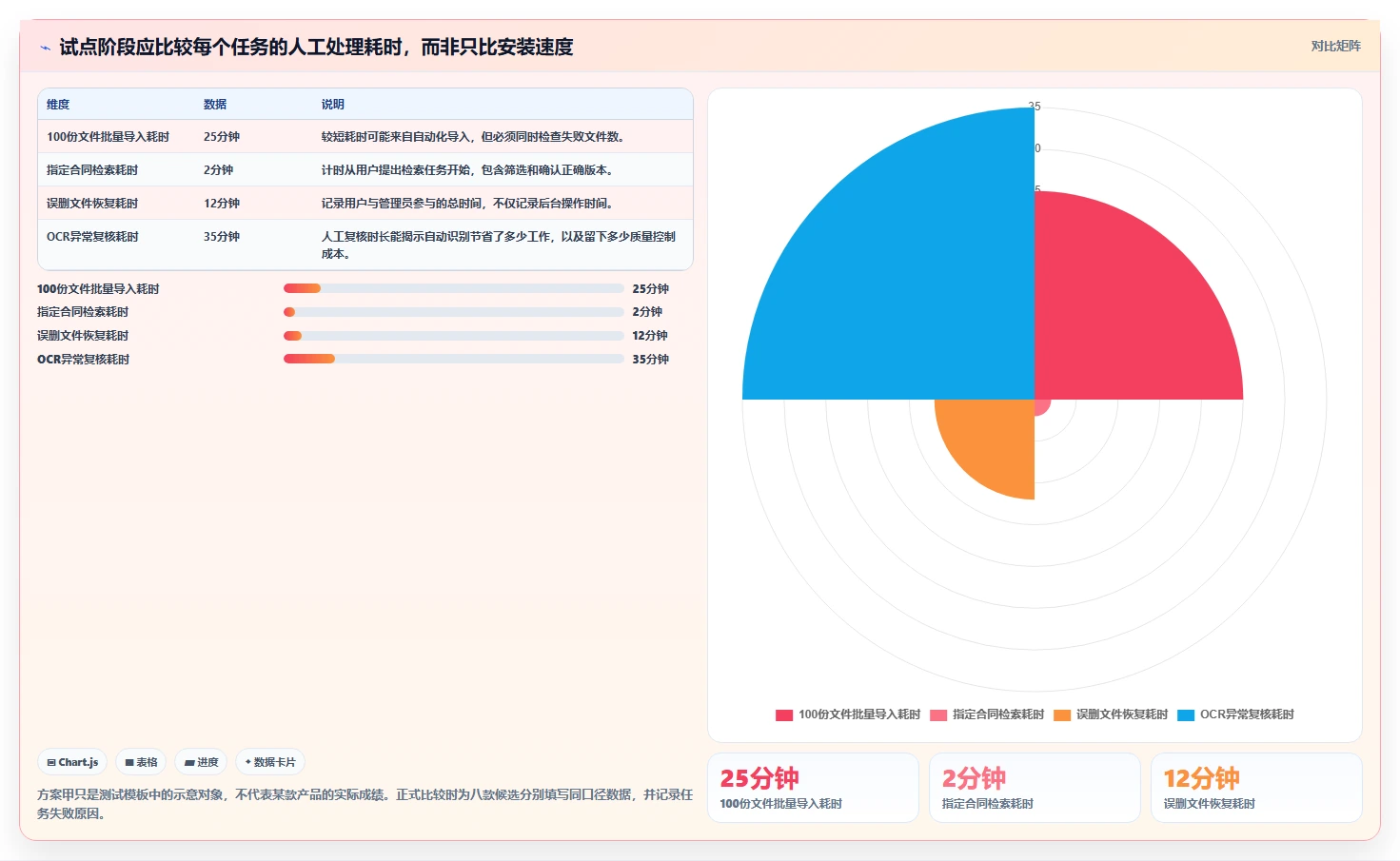
Task: Click the footnote starting 方案甲只是测试模板
Action: (x=365, y=804)
